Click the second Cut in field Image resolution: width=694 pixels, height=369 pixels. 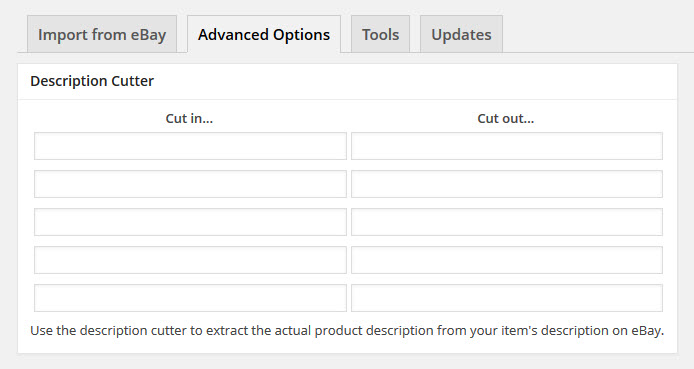point(190,184)
